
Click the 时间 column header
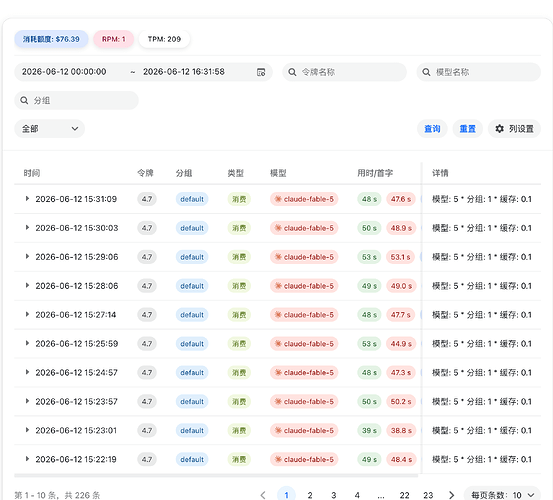[32, 173]
